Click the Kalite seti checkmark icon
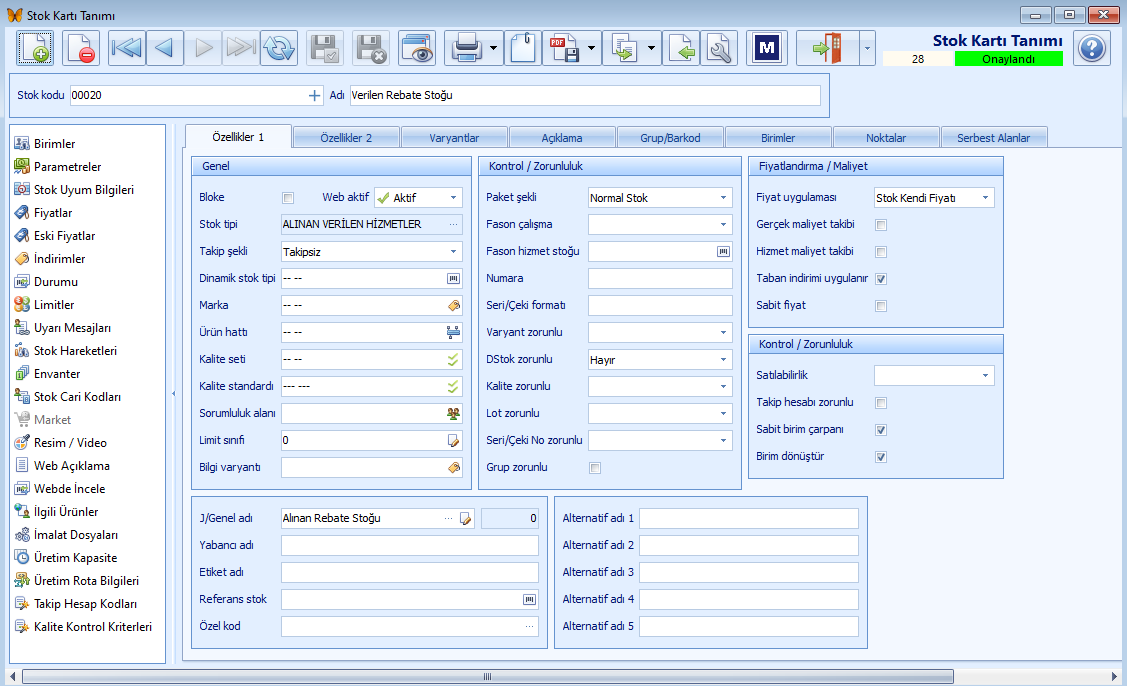 (454, 360)
